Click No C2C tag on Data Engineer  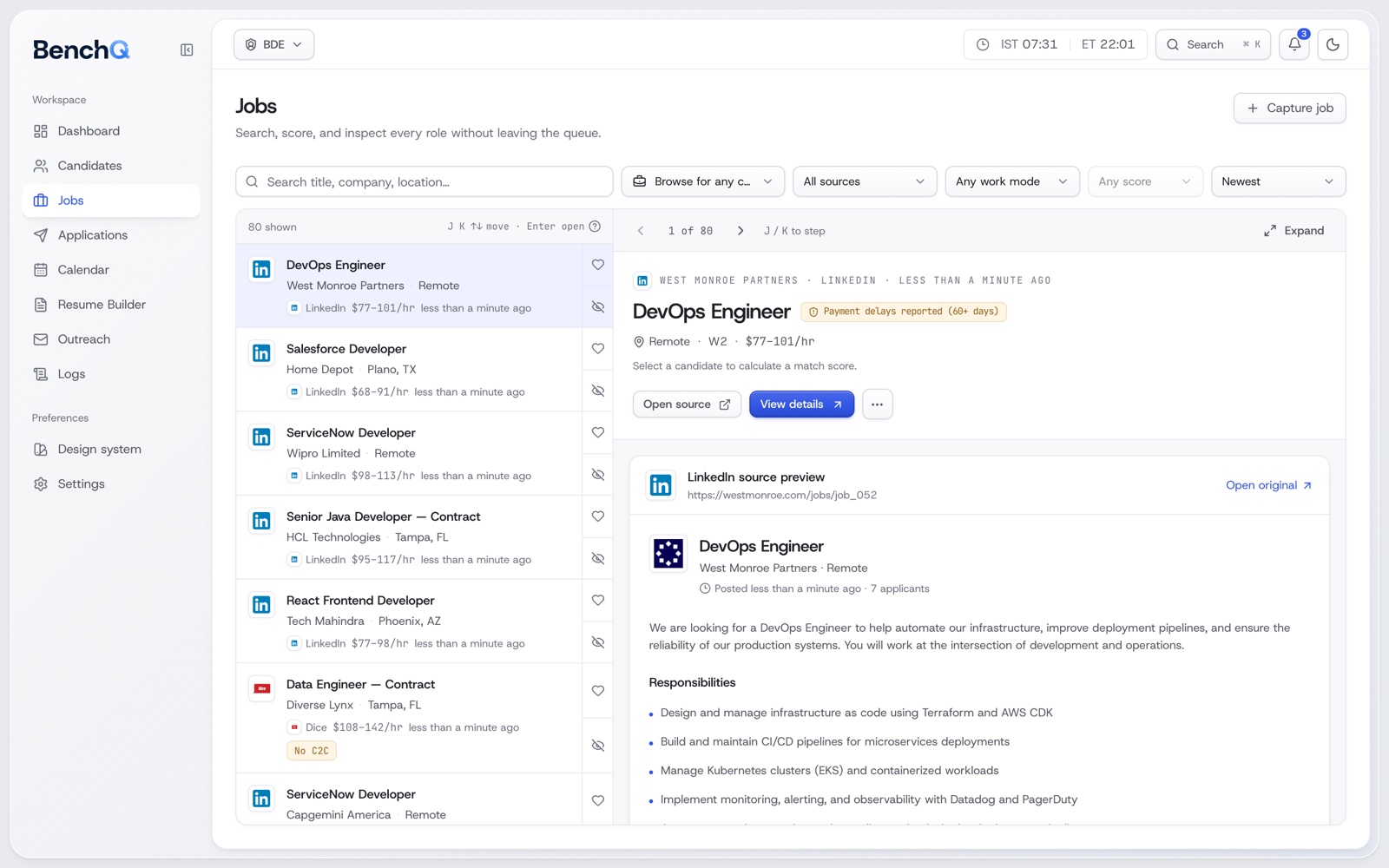pos(312,751)
